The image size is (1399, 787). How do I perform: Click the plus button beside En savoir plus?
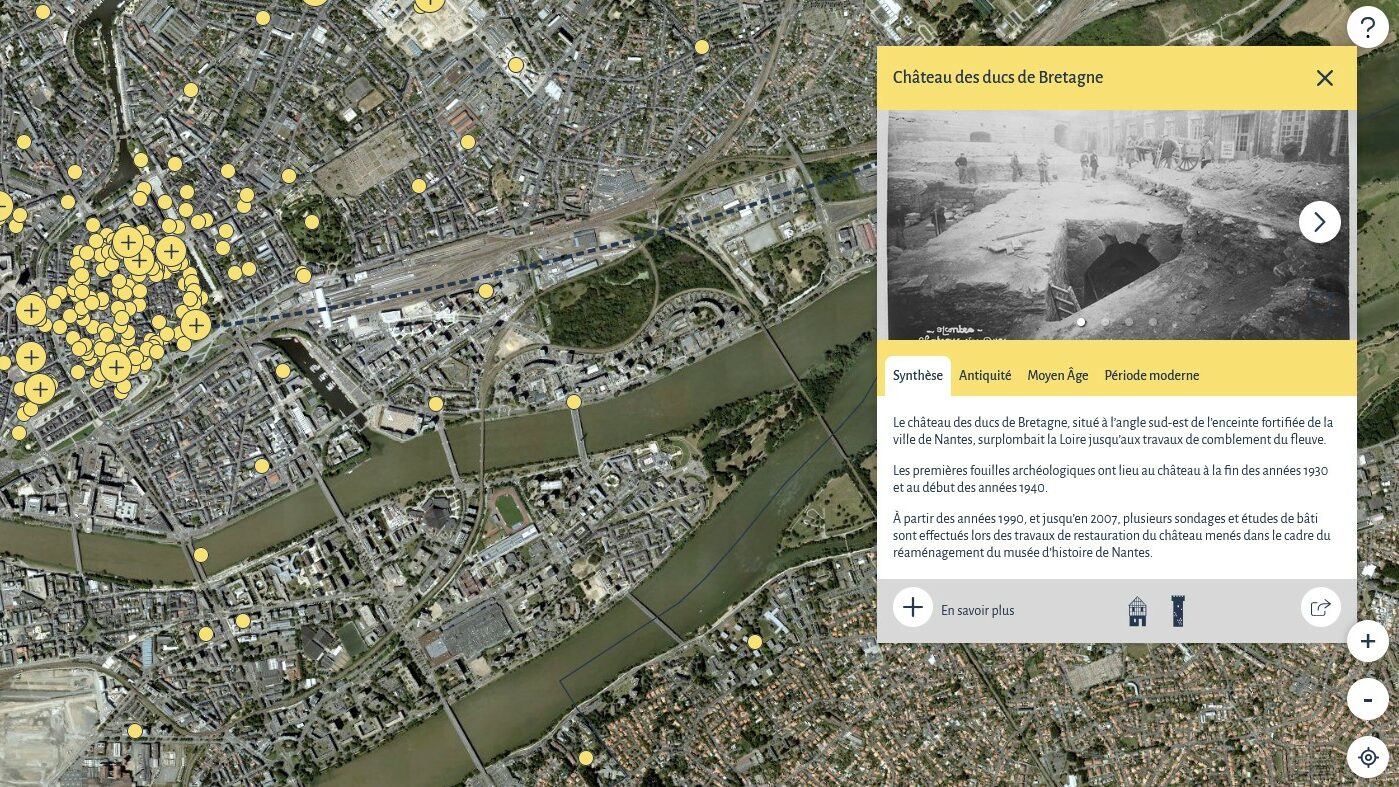(912, 608)
